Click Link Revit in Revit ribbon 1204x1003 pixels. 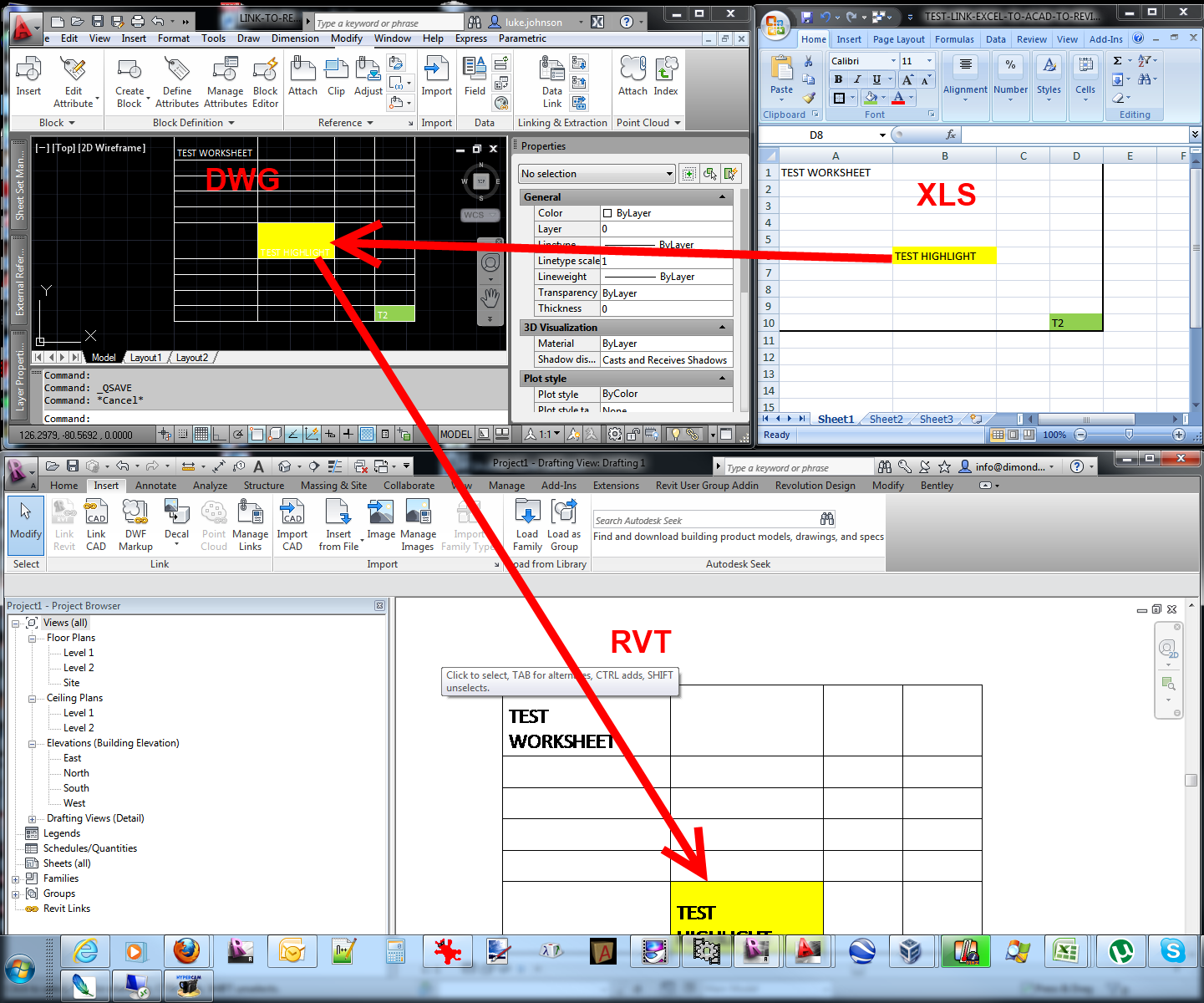coord(64,525)
